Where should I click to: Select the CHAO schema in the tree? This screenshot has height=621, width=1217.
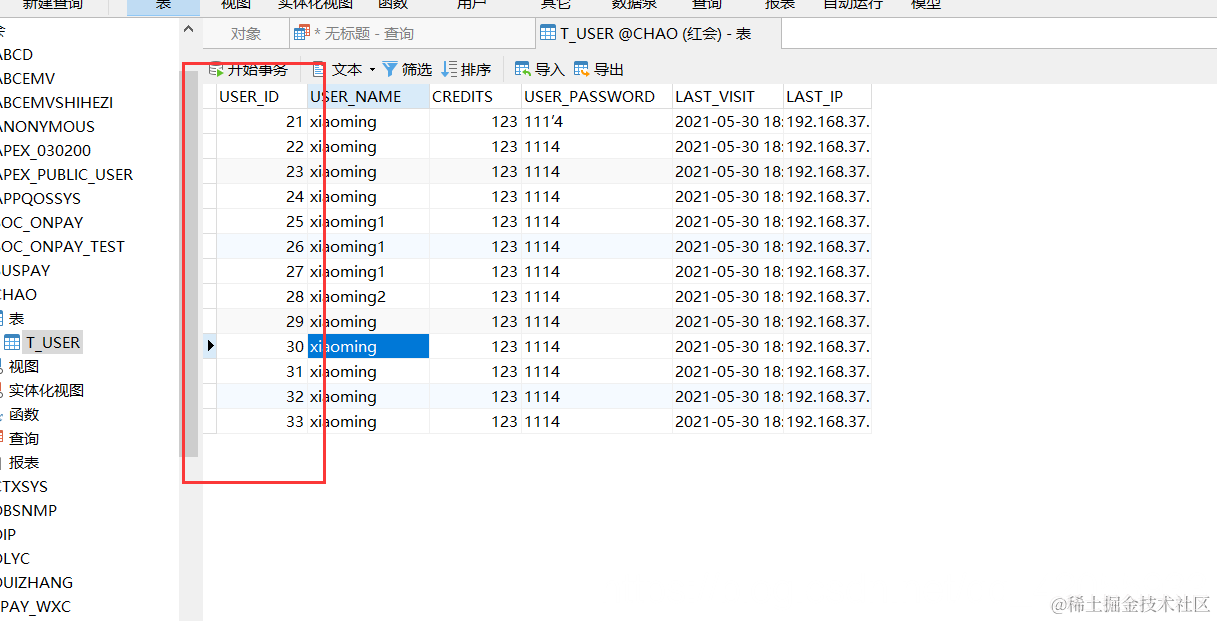18,295
